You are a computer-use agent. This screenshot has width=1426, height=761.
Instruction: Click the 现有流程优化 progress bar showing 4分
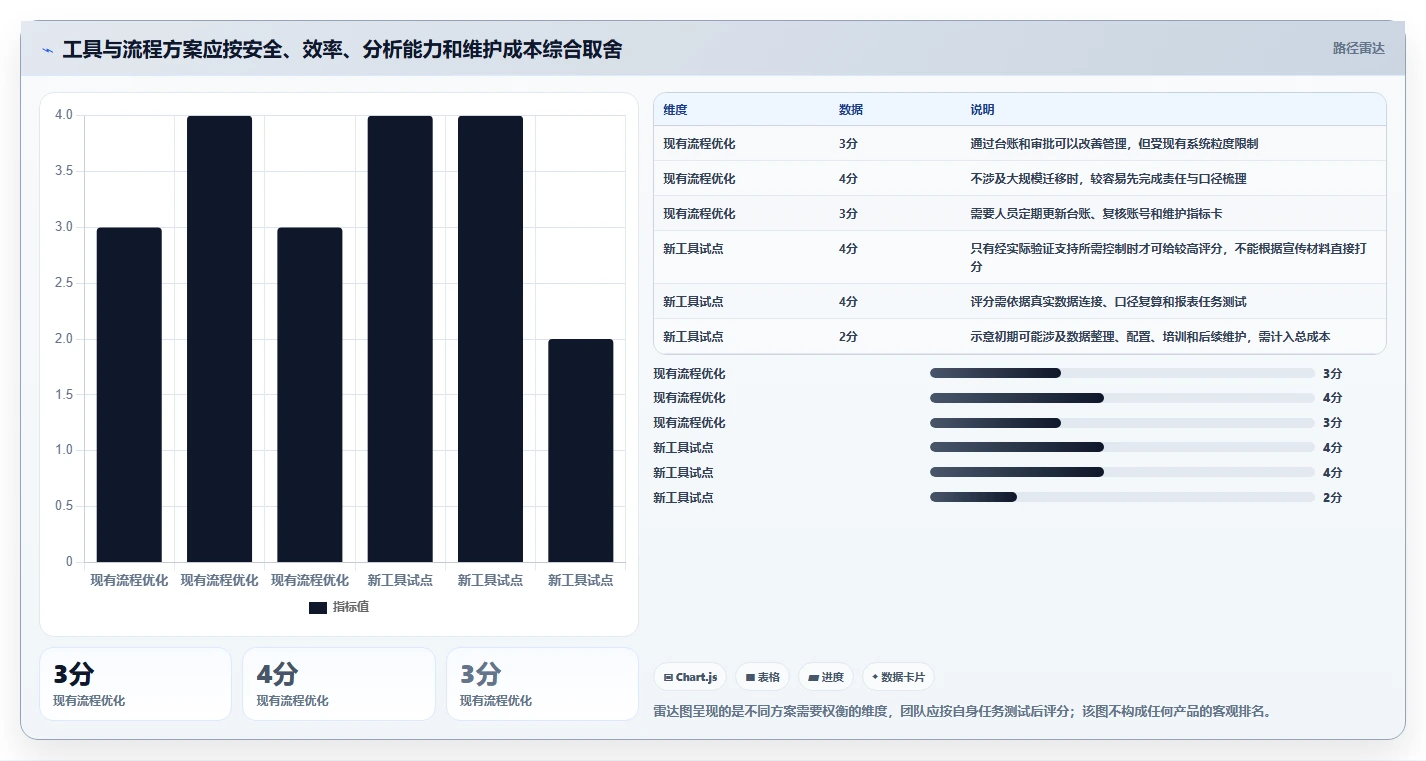[x=1122, y=398]
